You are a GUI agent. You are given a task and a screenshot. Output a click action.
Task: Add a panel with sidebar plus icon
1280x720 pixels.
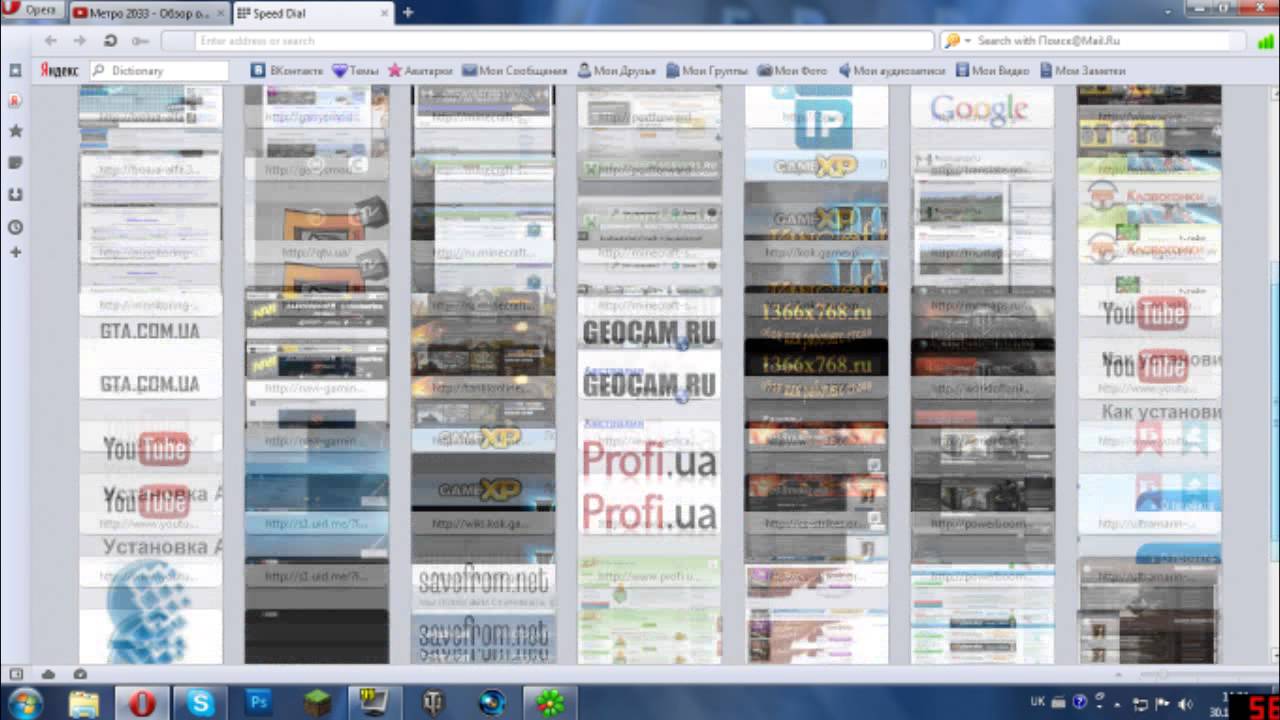tap(15, 253)
